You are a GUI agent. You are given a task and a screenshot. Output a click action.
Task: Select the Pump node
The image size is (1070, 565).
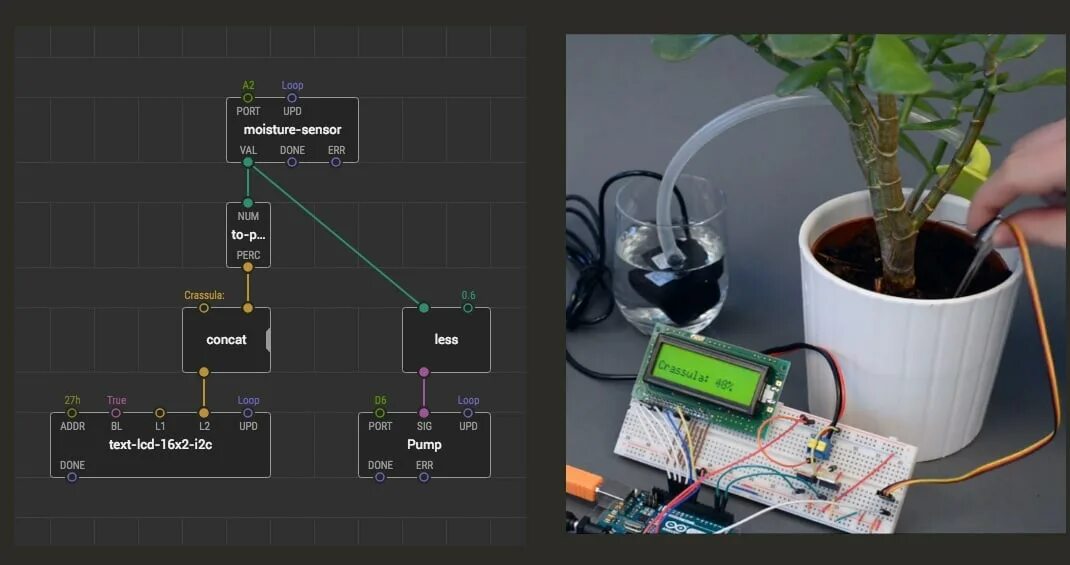(424, 445)
